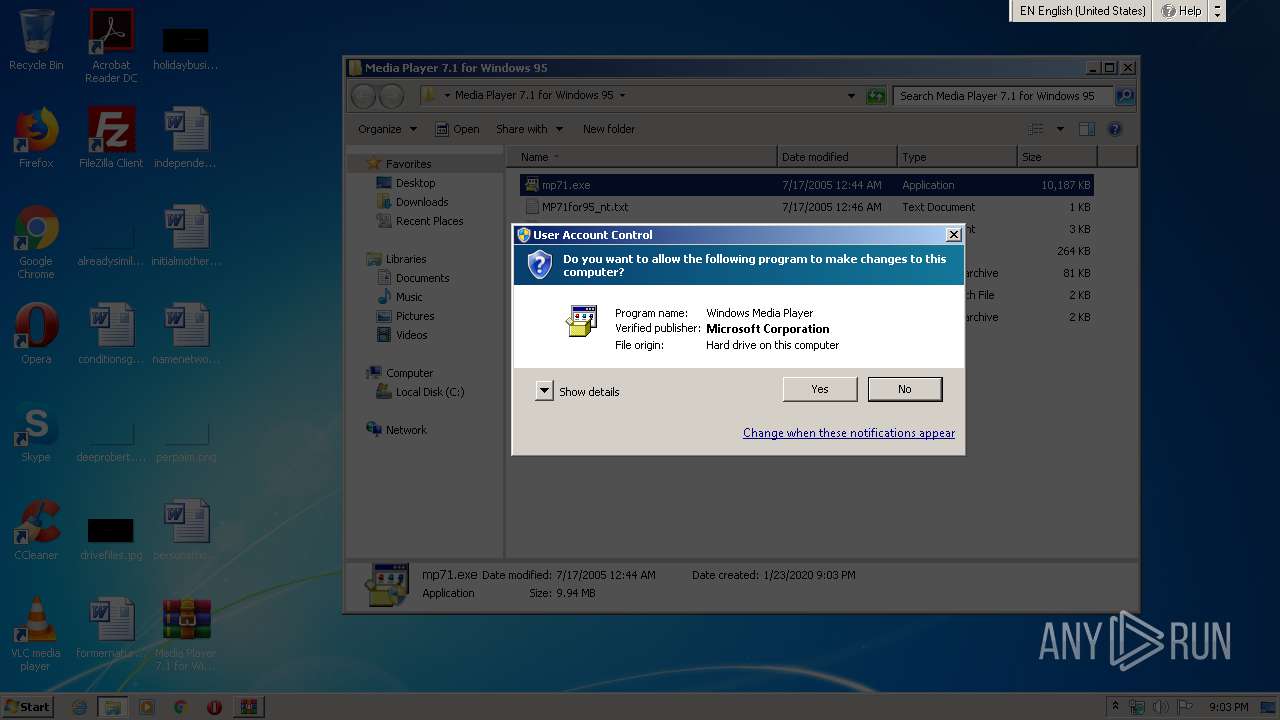Open Recycle Bin desktop icon
This screenshot has height=720, width=1280.
click(x=36, y=40)
